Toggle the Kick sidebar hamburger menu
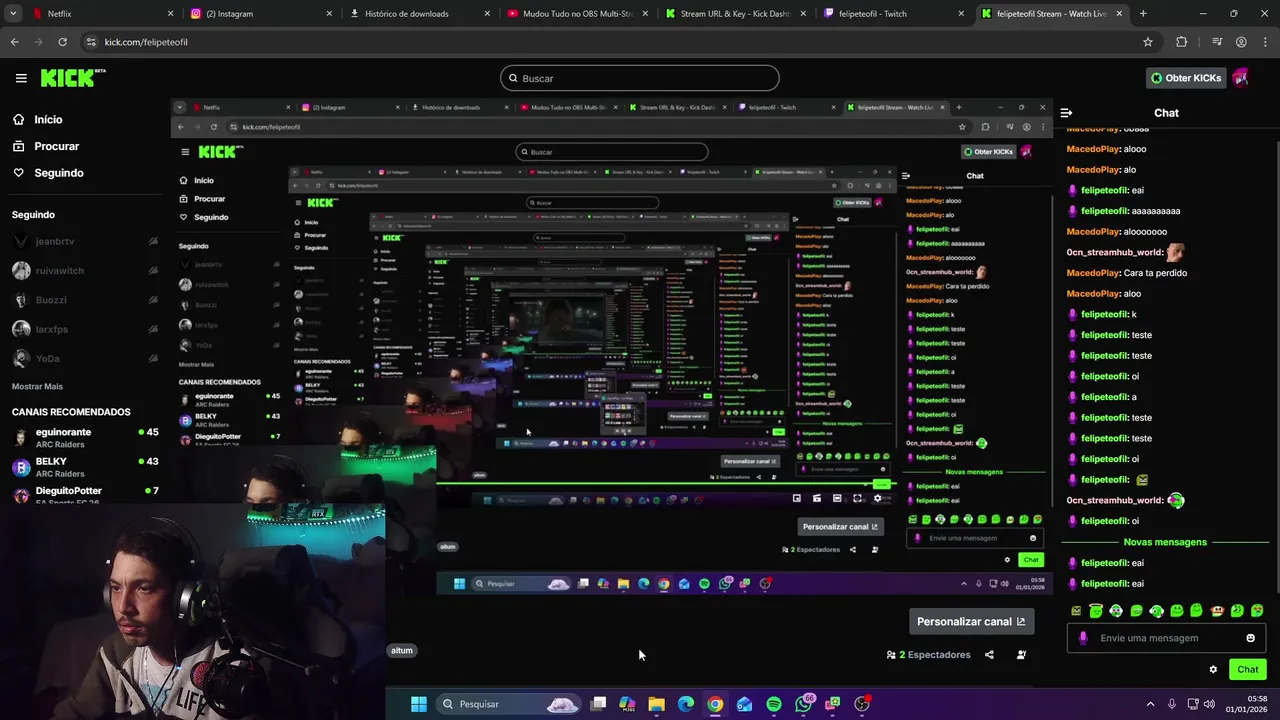The width and height of the screenshot is (1280, 720). pyautogui.click(x=21, y=78)
